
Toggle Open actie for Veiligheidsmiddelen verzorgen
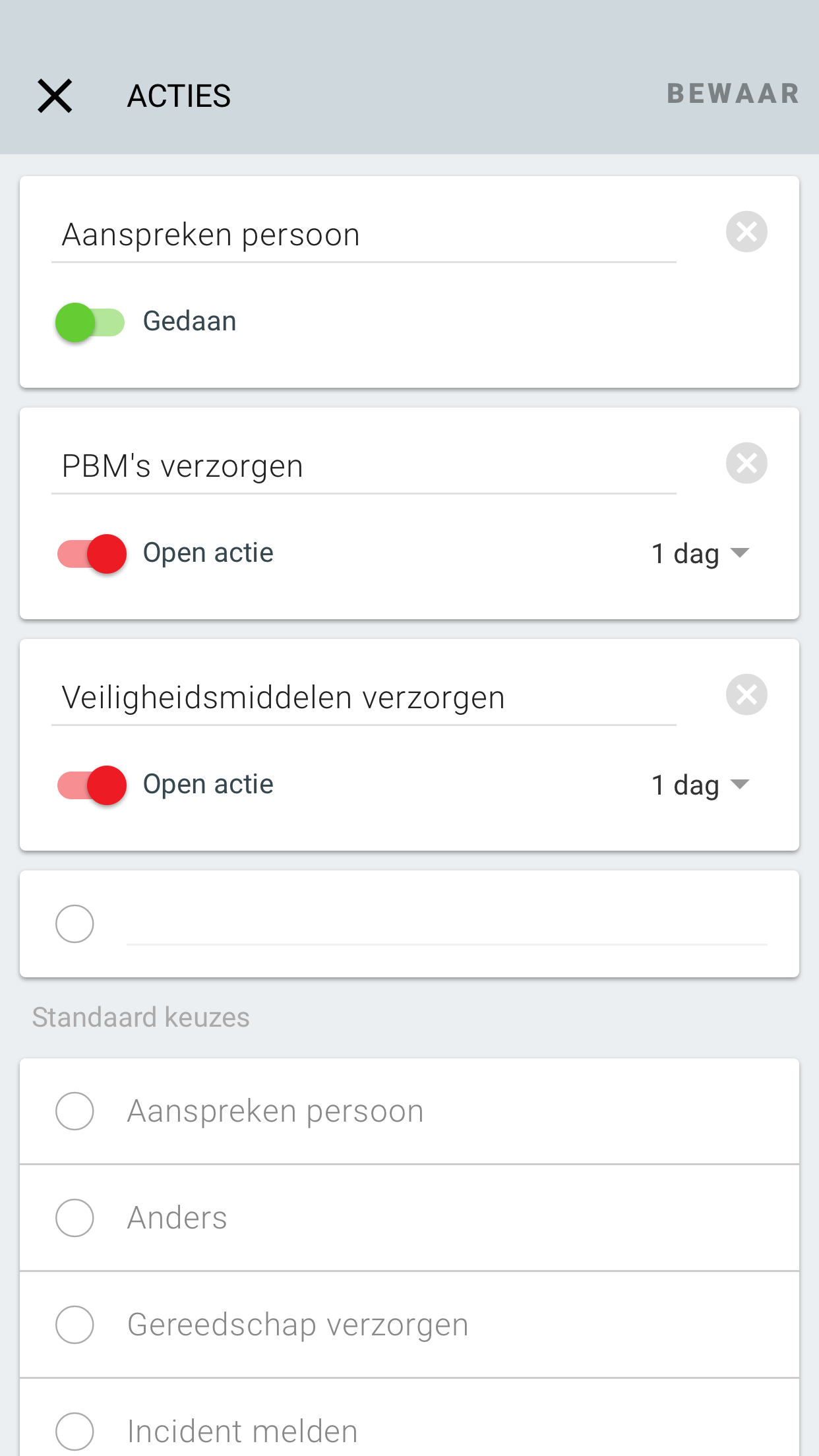pyautogui.click(x=92, y=785)
